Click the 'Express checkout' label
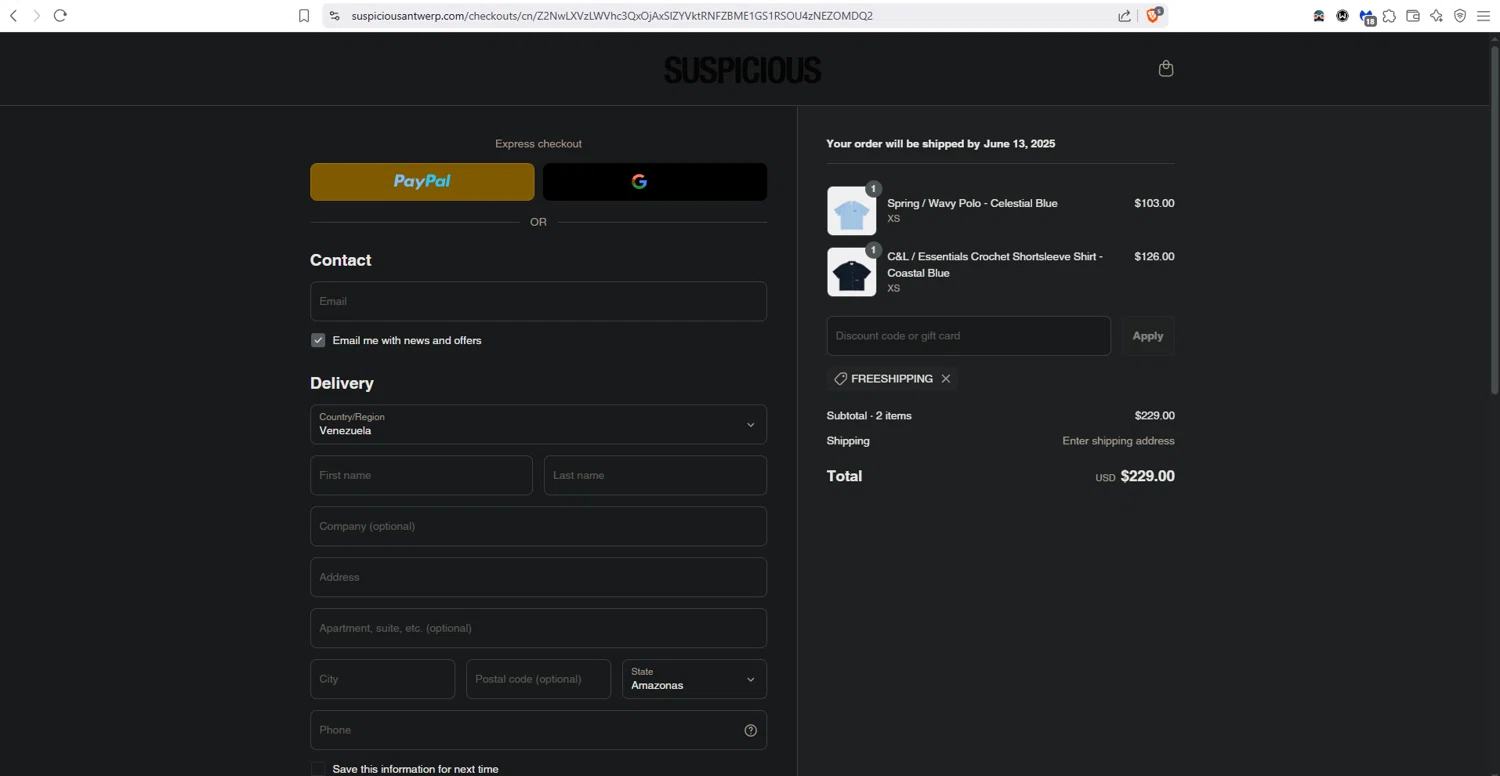Viewport: 1500px width, 776px height. (x=538, y=144)
